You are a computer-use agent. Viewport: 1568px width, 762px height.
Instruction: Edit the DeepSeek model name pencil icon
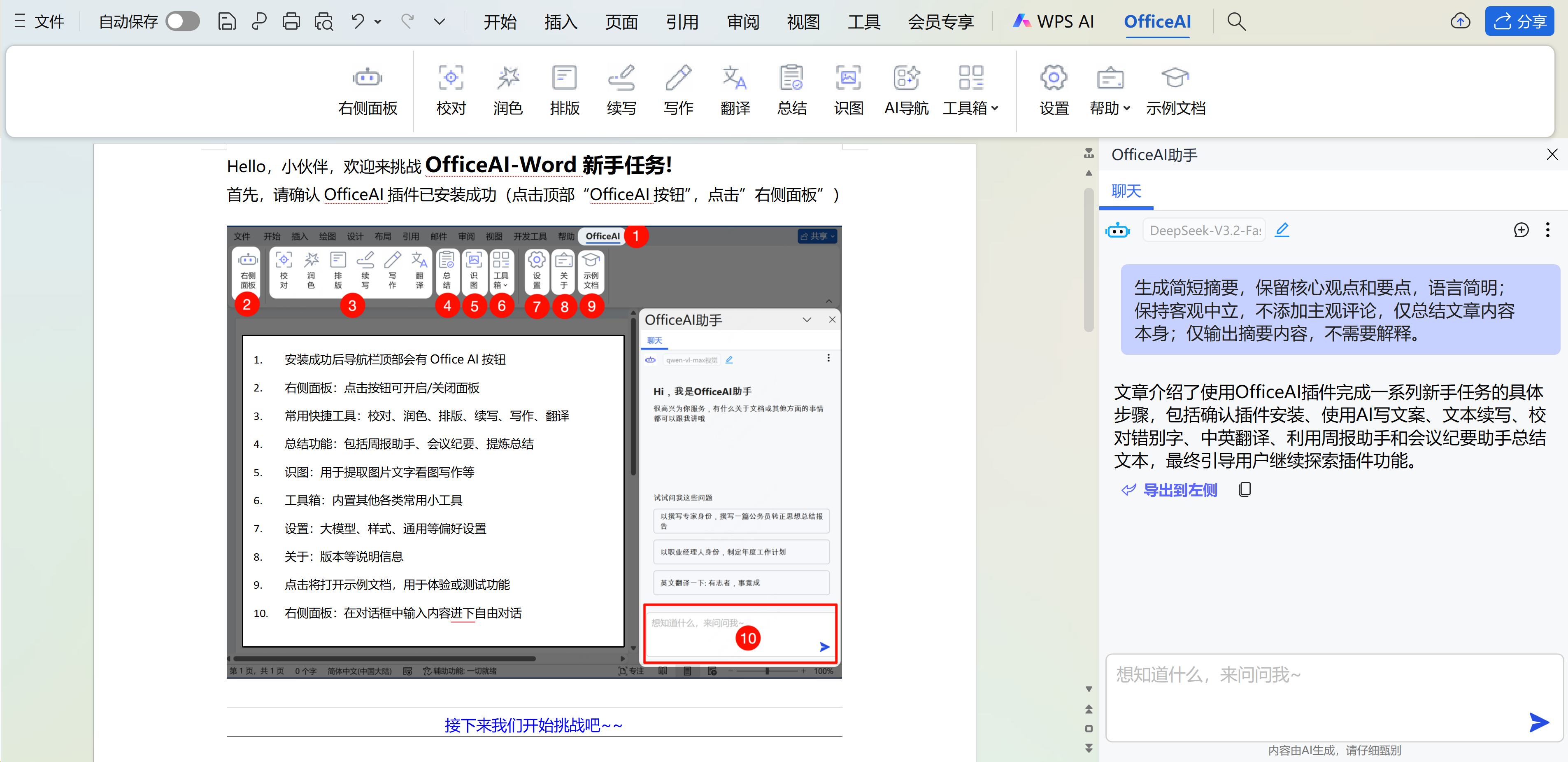(1282, 230)
